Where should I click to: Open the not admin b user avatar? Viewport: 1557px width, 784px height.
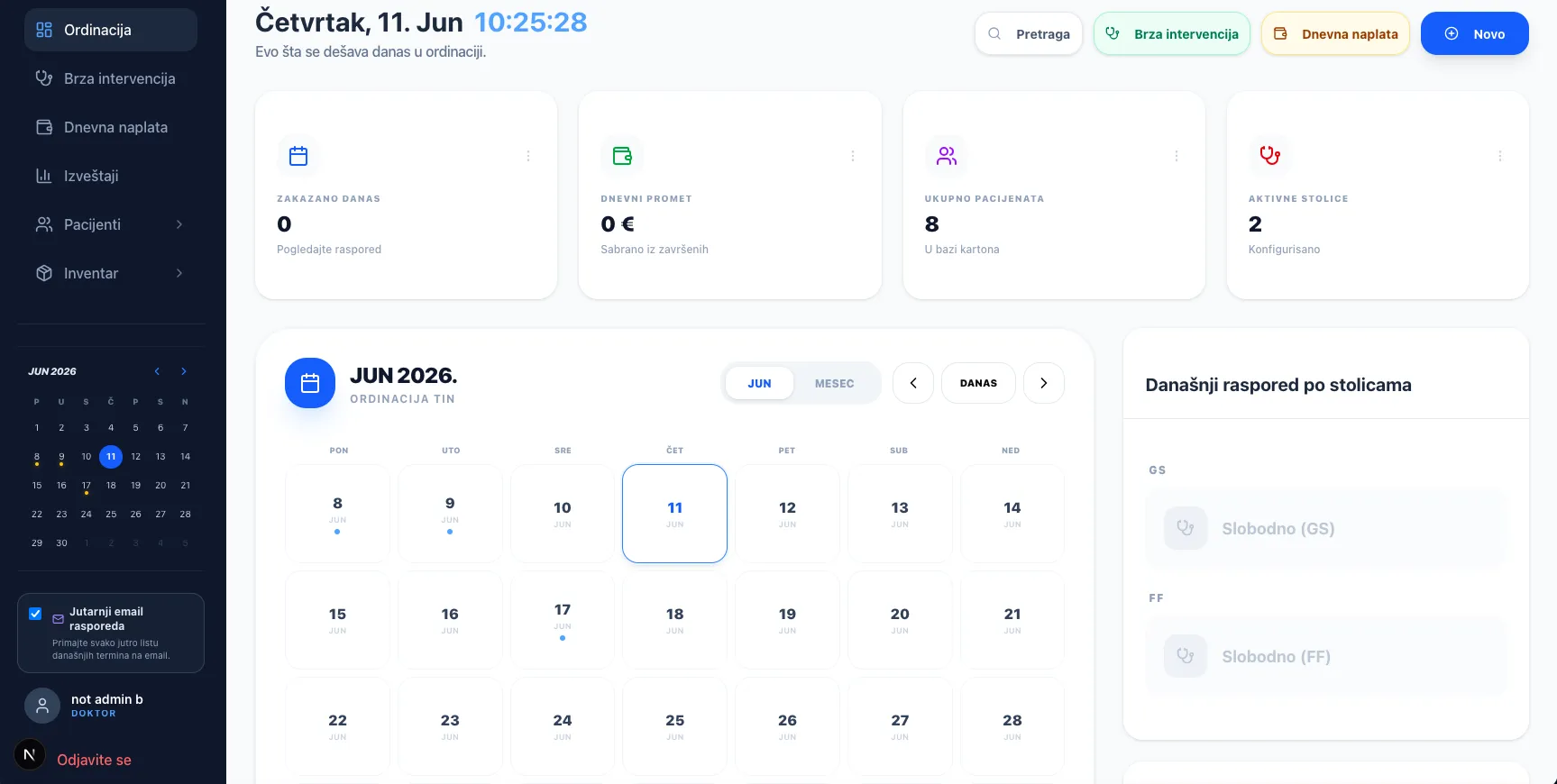[42, 706]
